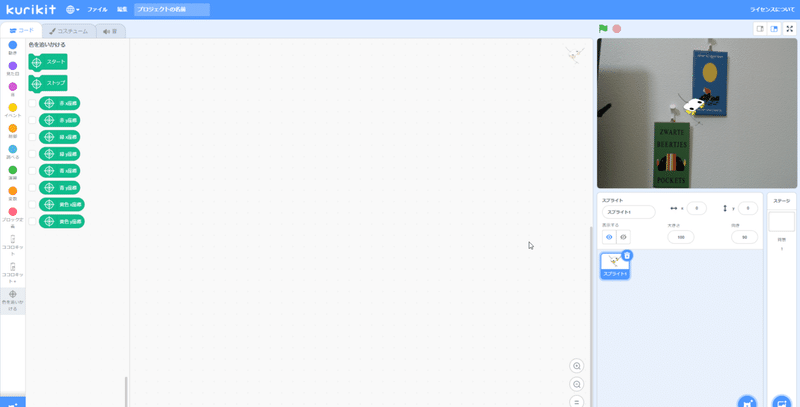Tick the checkbox beside 黄色 y座標
Screen dimensions: 800x407
(x=32, y=221)
